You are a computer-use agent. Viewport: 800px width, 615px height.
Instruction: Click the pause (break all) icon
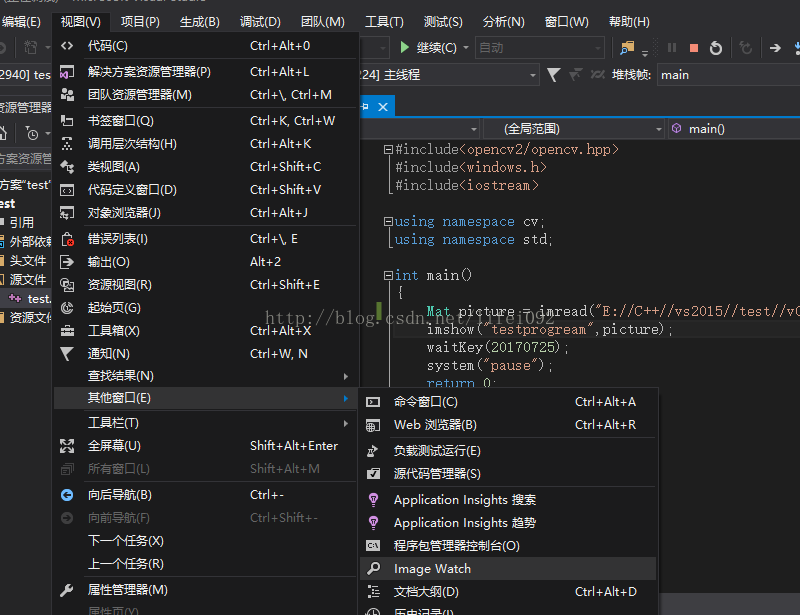point(672,48)
